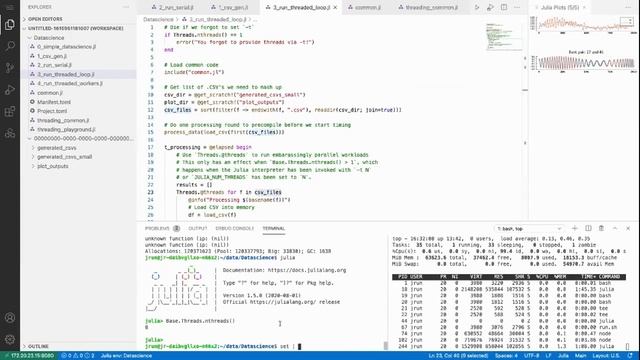
Task: Change encoding via UTF-8 status item
Action: coord(531,356)
